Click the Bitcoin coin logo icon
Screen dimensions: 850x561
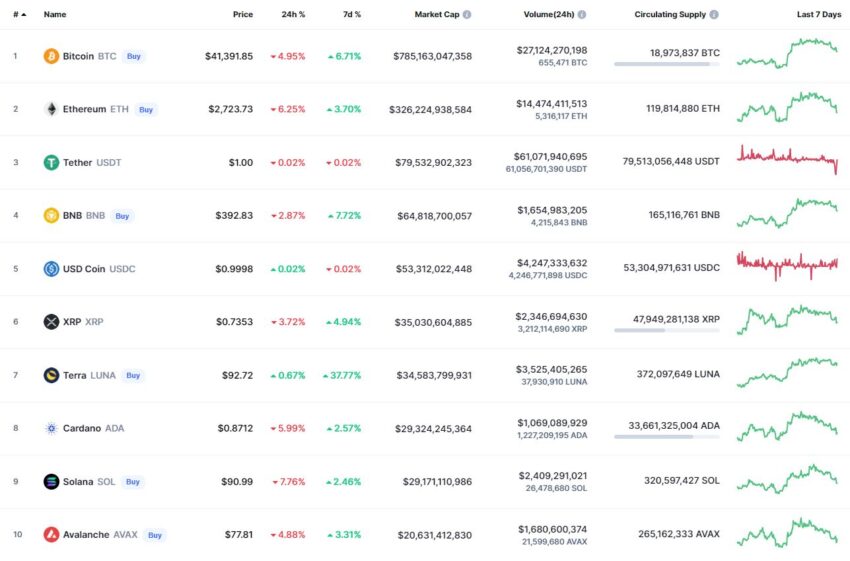click(51, 56)
